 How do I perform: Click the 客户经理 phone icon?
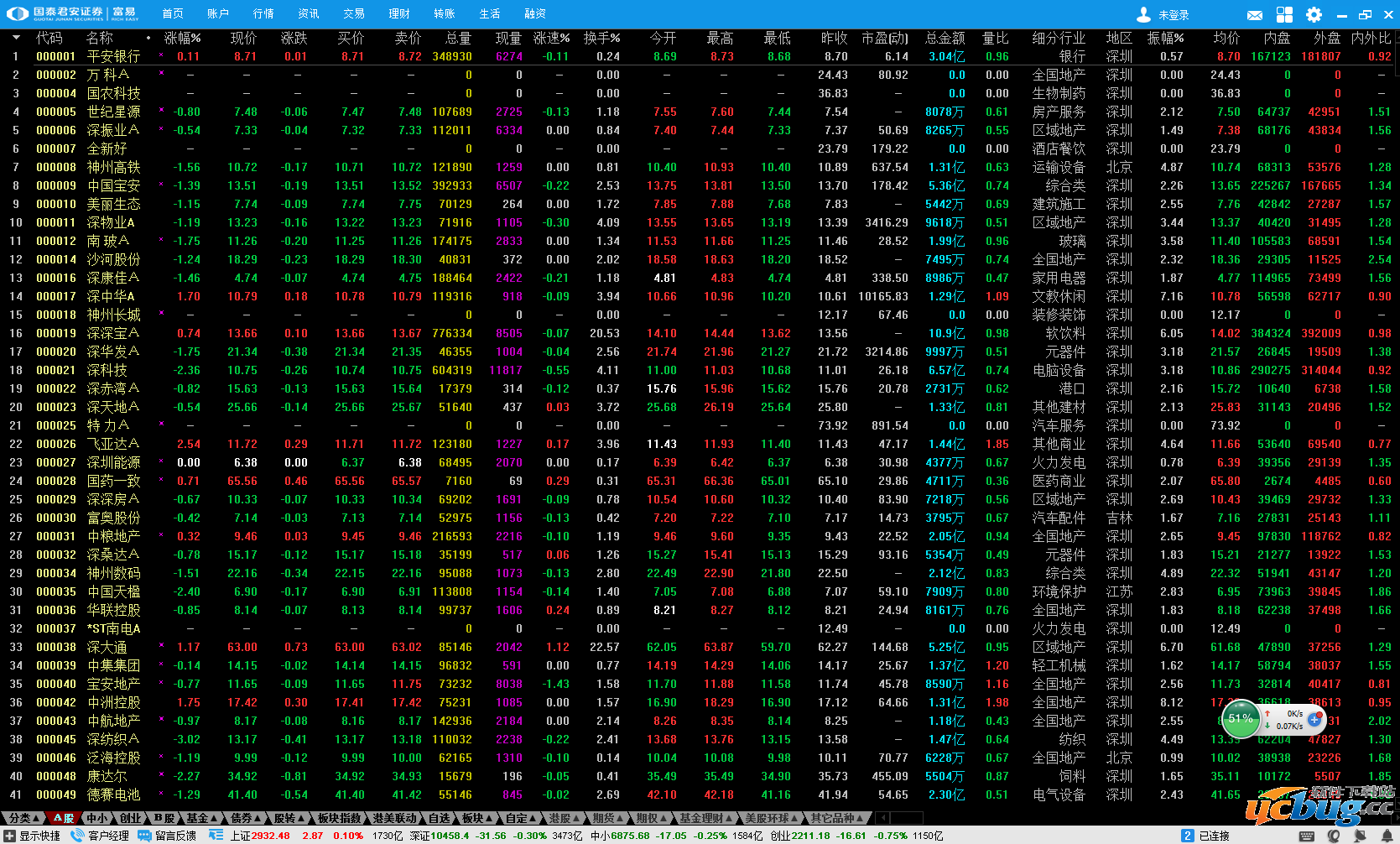[78, 836]
